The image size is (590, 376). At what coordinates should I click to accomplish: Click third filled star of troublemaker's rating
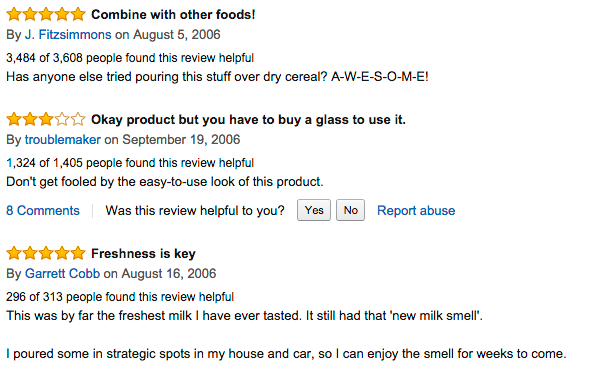pos(46,119)
